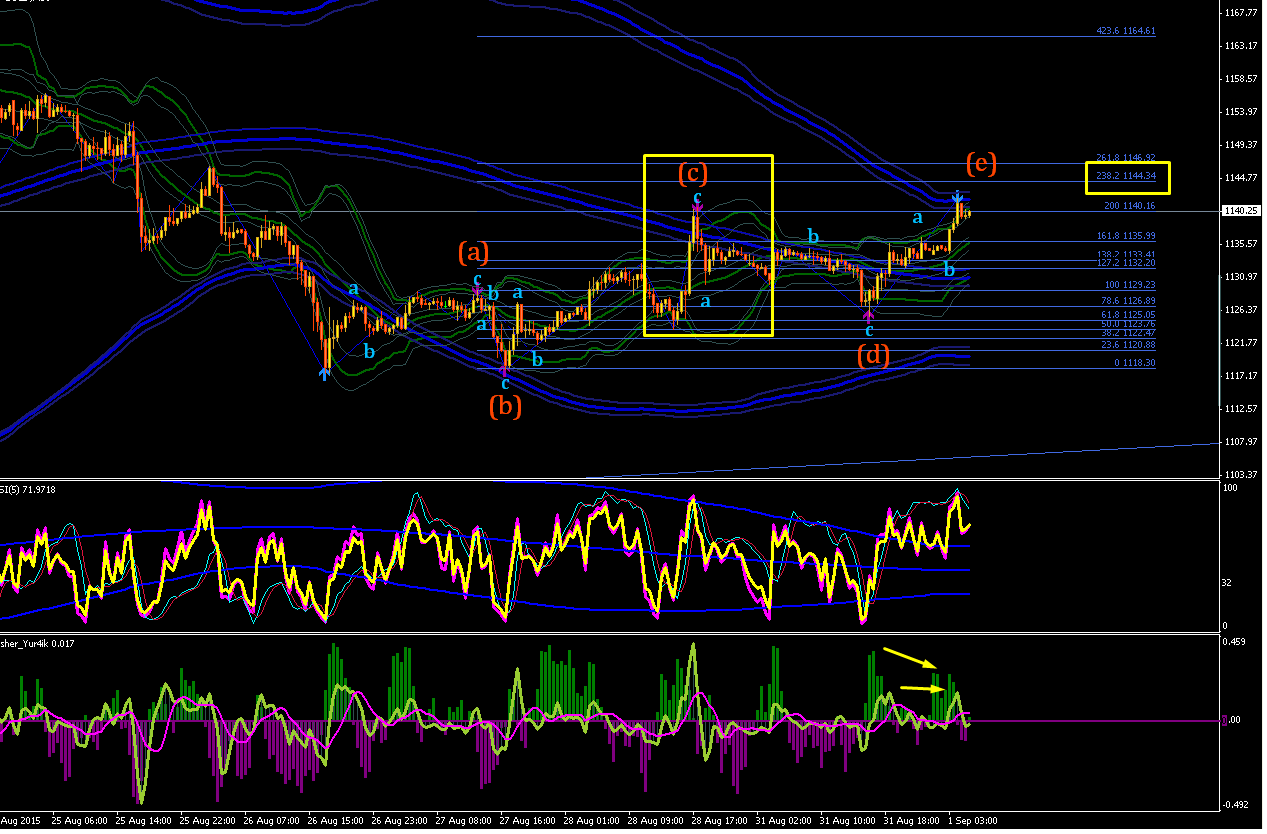The image size is (1267, 834).
Task: Click the Fibonacci label 100 1129.23
Action: pos(1130,285)
